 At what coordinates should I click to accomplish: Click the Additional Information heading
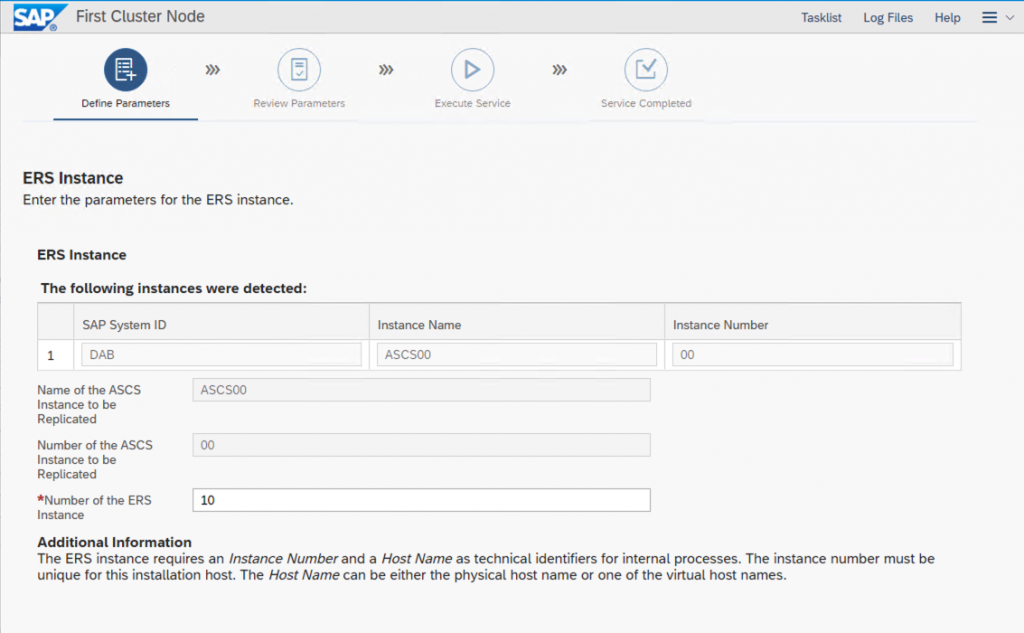click(x=114, y=542)
